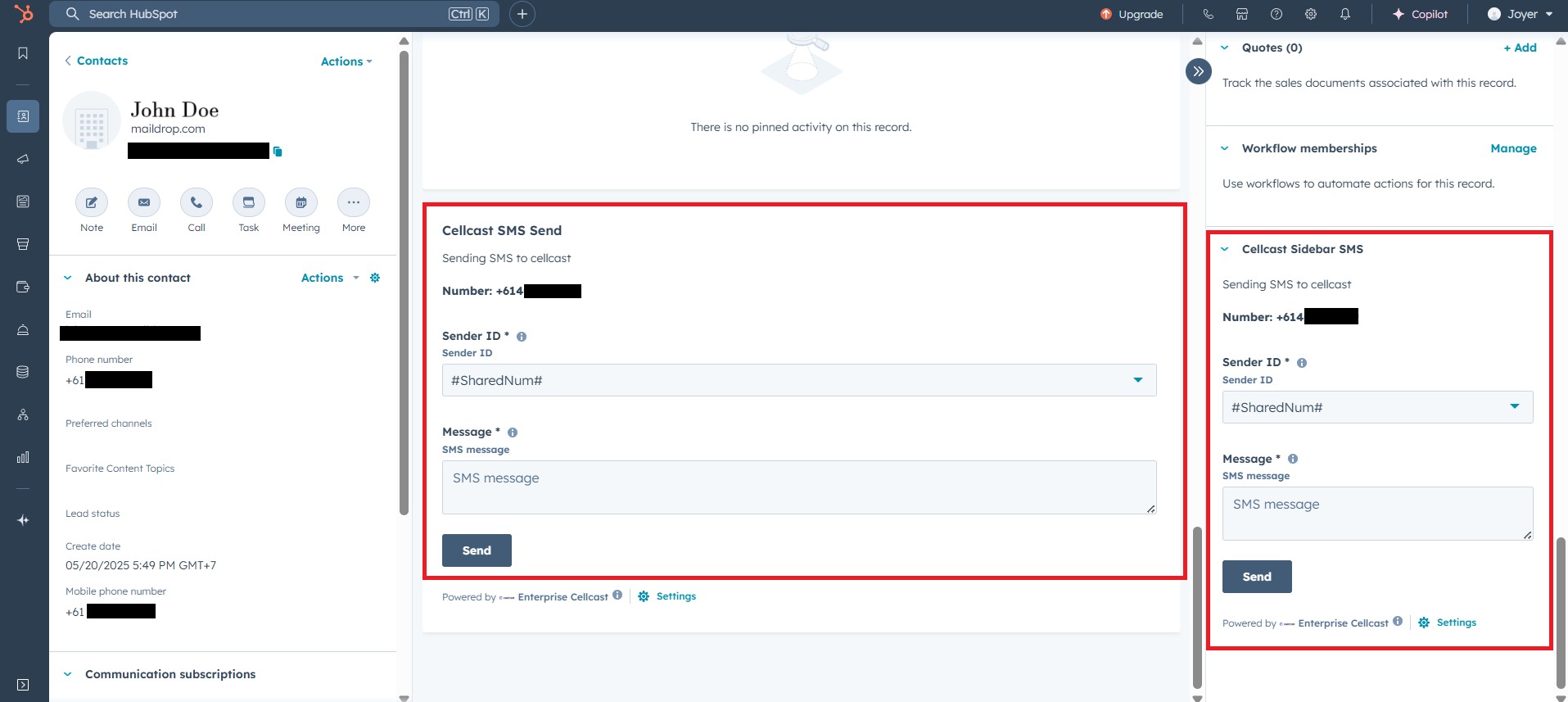1568x702 pixels.
Task: Schedule a Meeting with the contact
Action: click(x=301, y=202)
